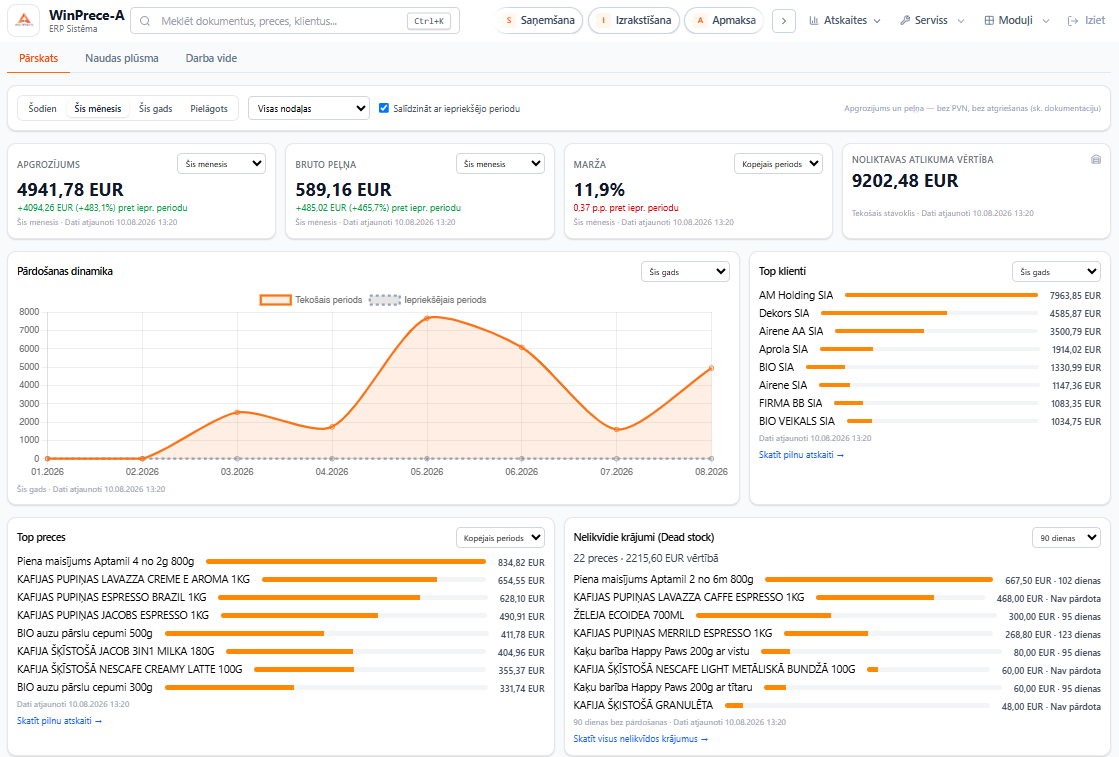This screenshot has height=757, width=1119.
Task: Open Dead stock 90 dienas dropdown
Action: coord(1066,537)
